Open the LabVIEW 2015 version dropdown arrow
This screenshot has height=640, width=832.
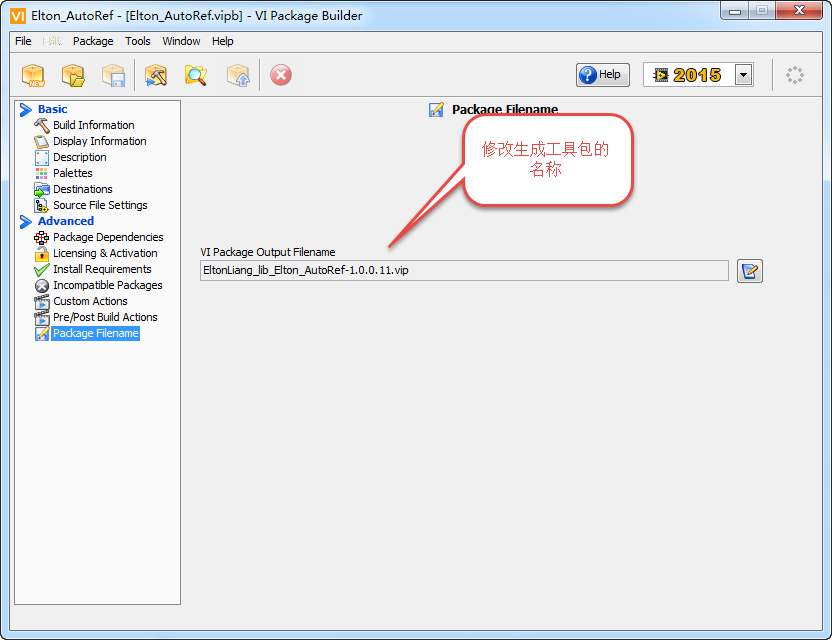(x=744, y=75)
